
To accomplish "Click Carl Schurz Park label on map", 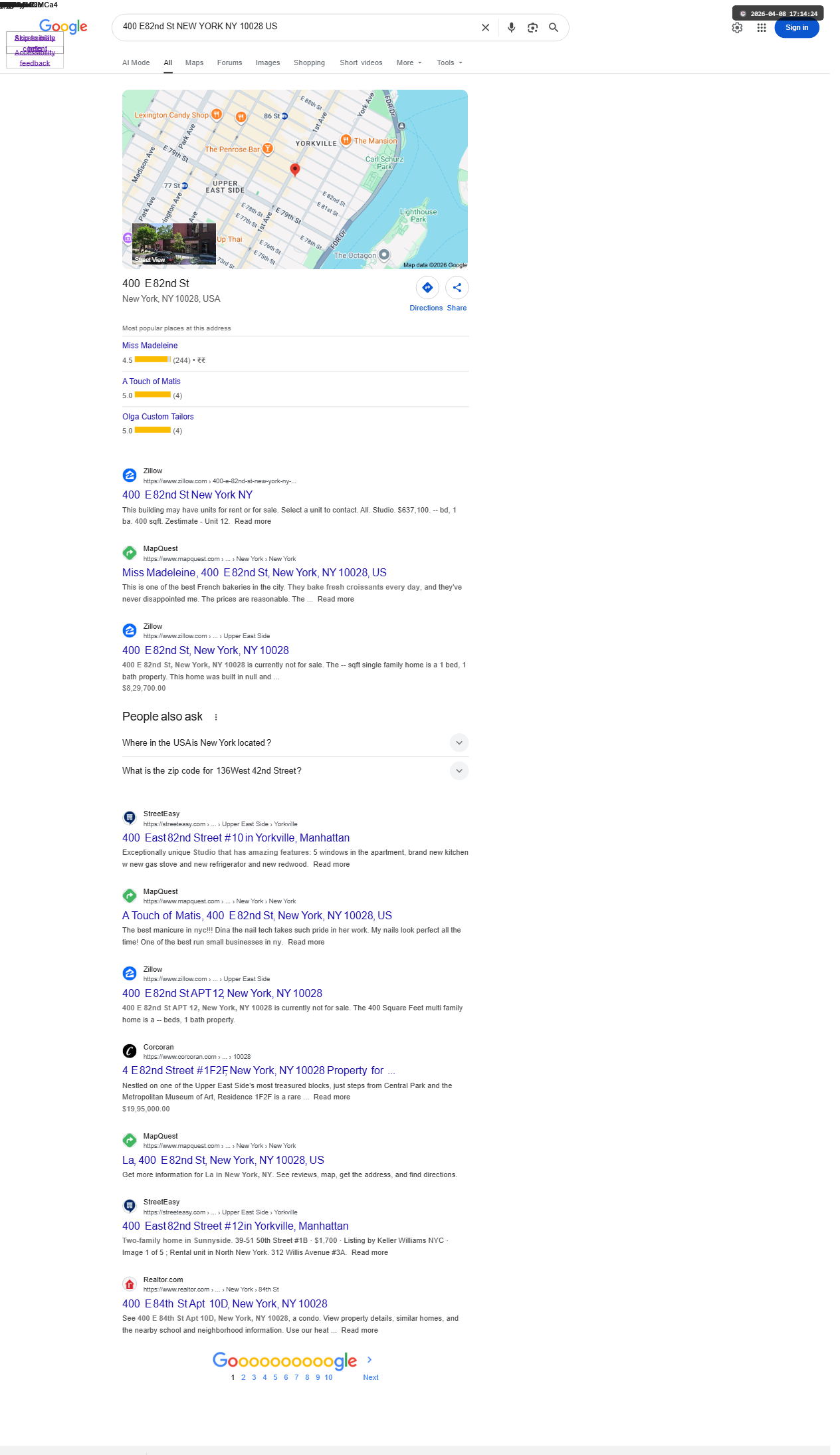I will [384, 163].
